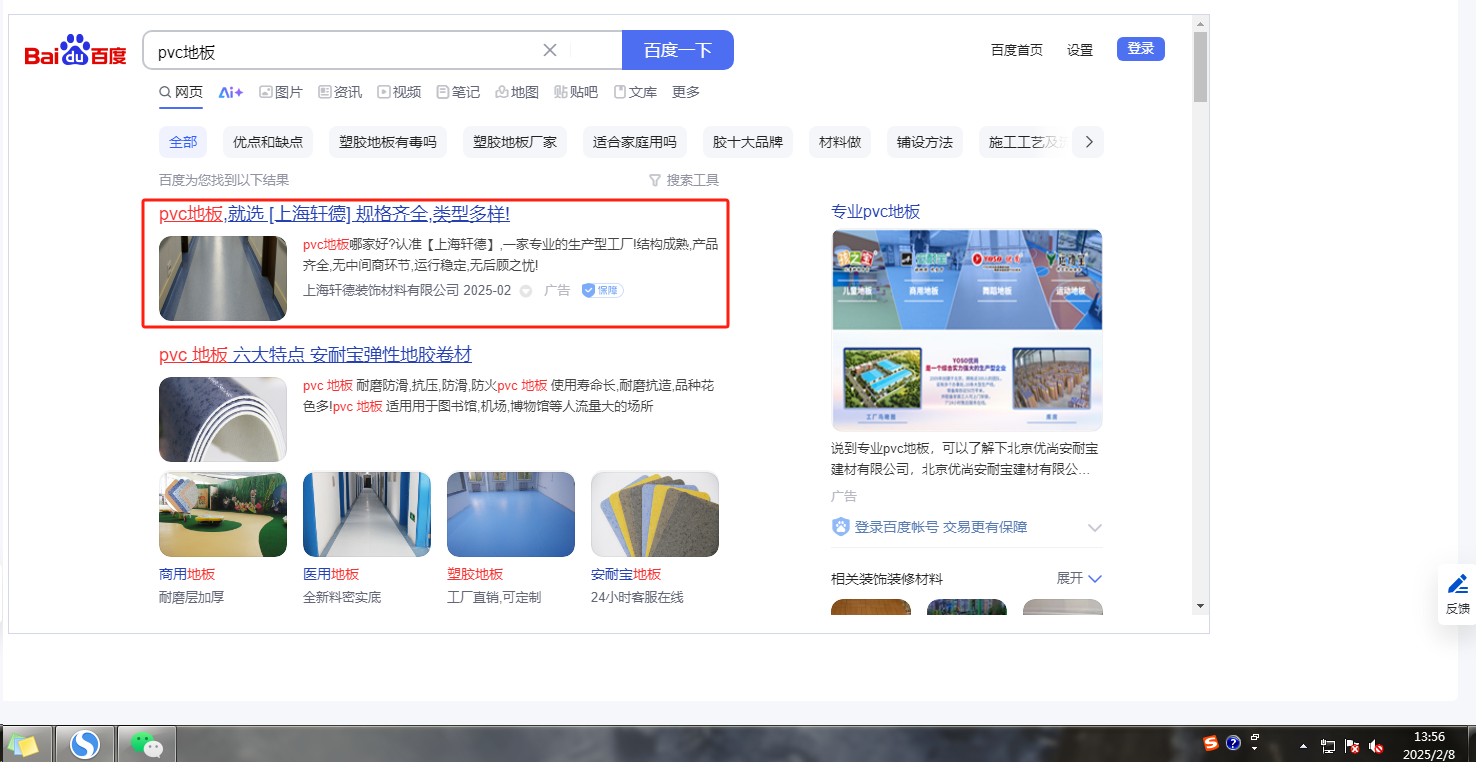1476x762 pixels.
Task: Click the 塑胶地板 caption link
Action: click(x=475, y=574)
